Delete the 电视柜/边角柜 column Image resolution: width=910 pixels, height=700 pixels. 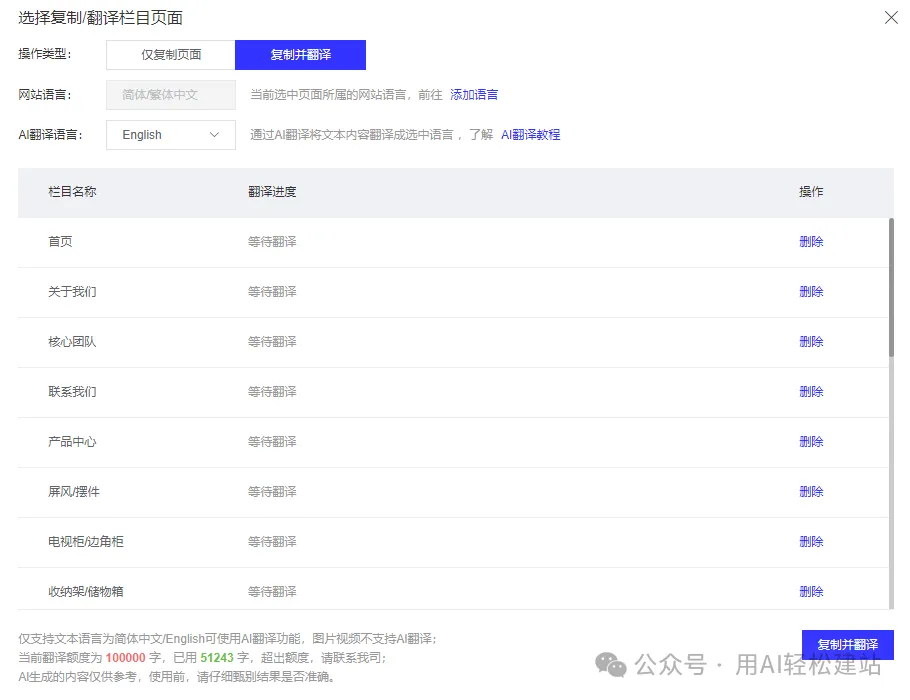coord(811,541)
